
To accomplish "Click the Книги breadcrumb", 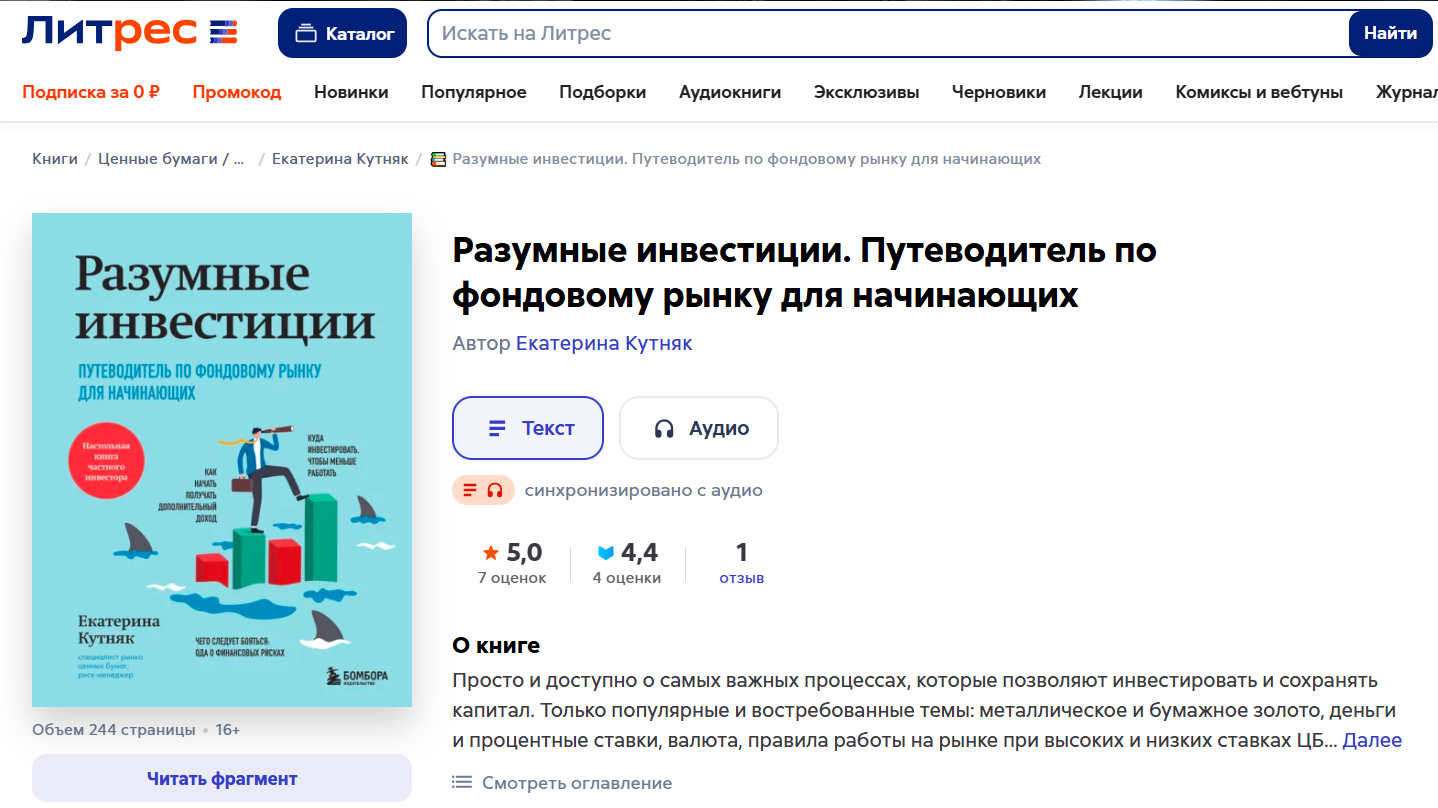I will pyautogui.click(x=55, y=159).
